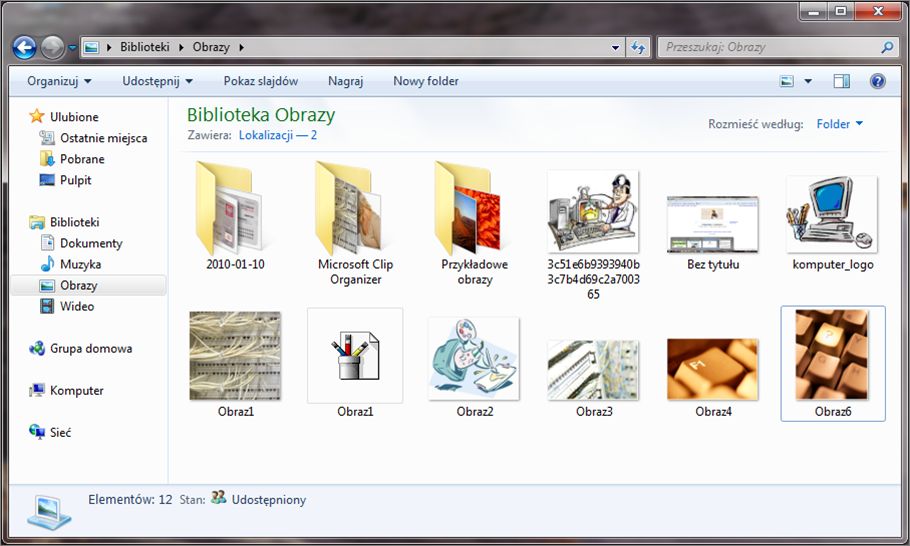Viewport: 910px width, 546px height.
Task: Open the Pobrane folder
Action: click(82, 159)
